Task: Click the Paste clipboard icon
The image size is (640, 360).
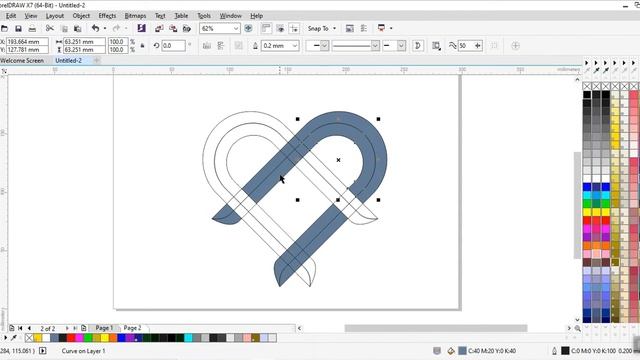Action: click(77, 29)
